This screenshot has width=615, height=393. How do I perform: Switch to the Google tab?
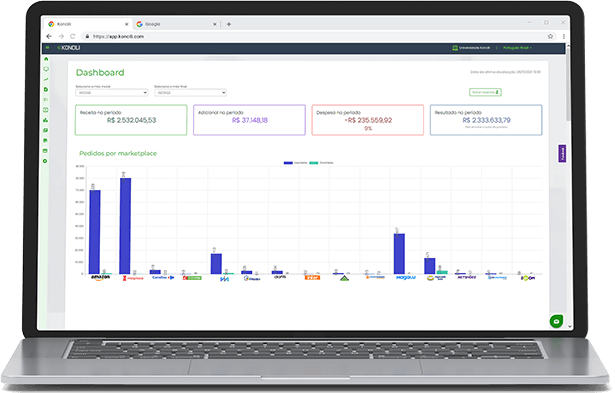176,24
